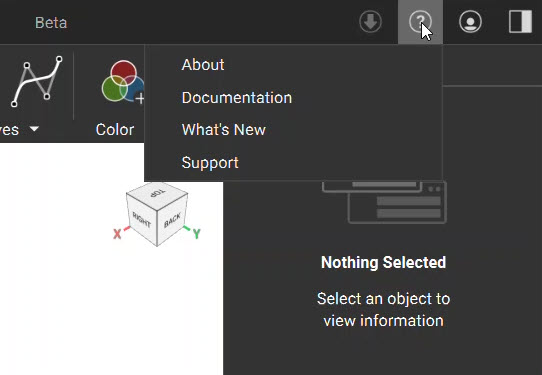
Task: Click the red X axis label
Action: [117, 234]
